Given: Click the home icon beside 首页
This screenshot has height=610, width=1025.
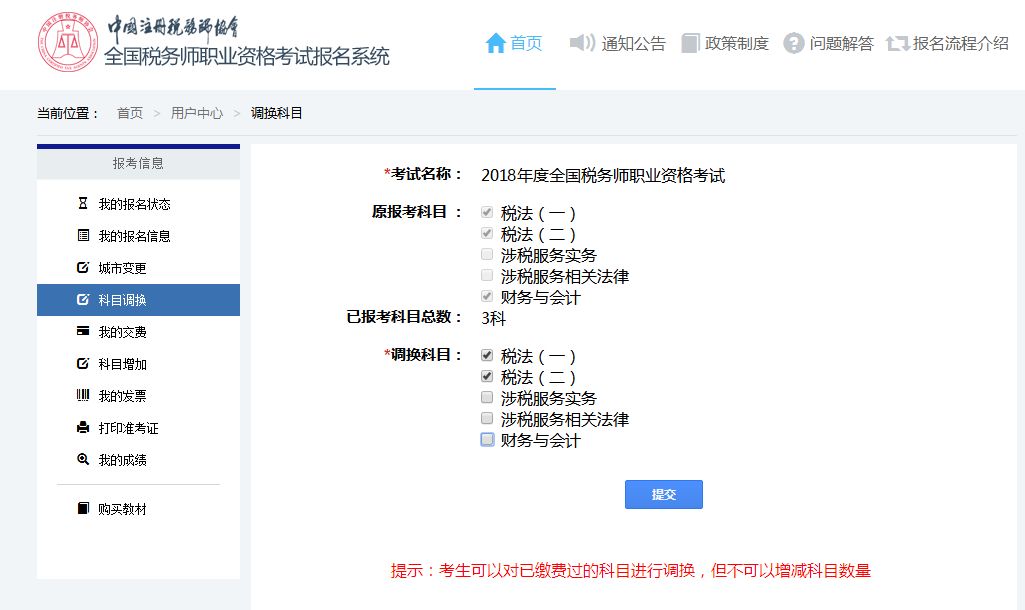Looking at the screenshot, I should pyautogui.click(x=495, y=43).
